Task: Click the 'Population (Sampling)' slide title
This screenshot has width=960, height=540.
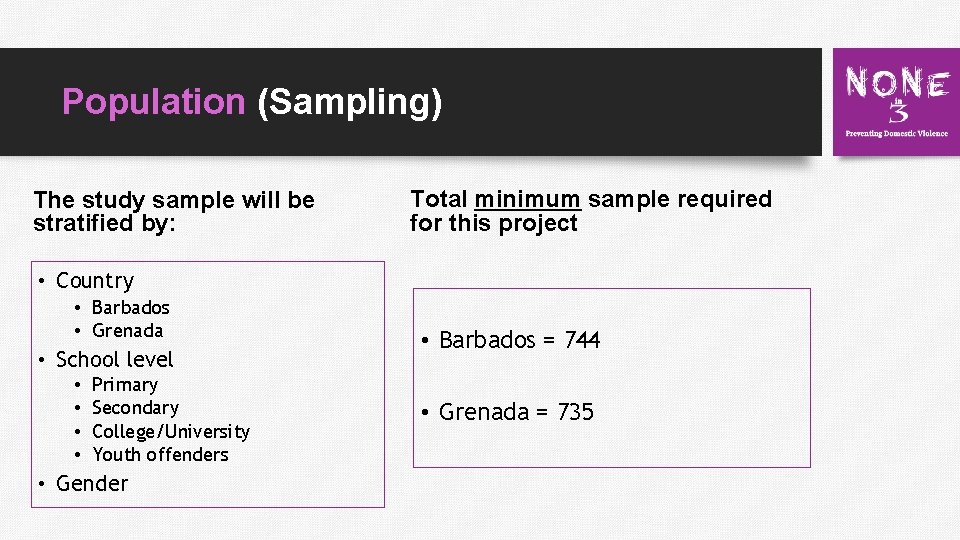Action: [251, 102]
